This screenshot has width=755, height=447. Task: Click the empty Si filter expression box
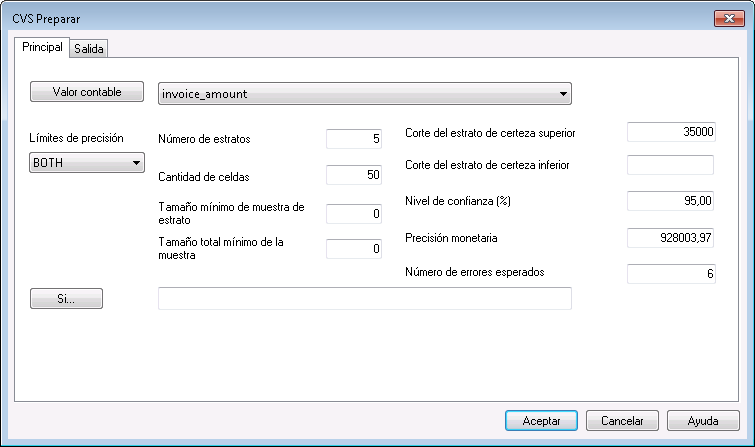(x=365, y=299)
